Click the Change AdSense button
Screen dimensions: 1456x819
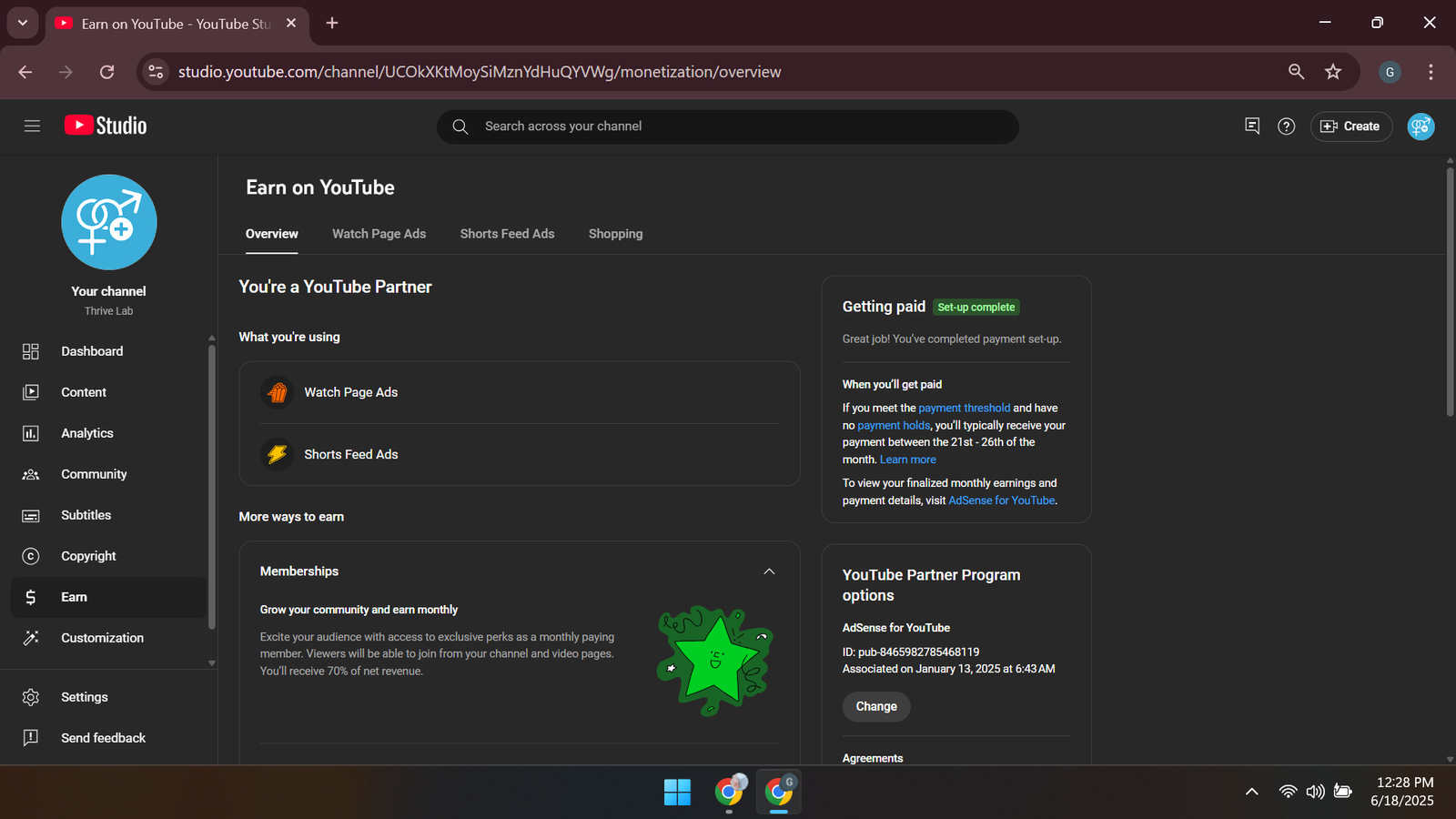876,706
